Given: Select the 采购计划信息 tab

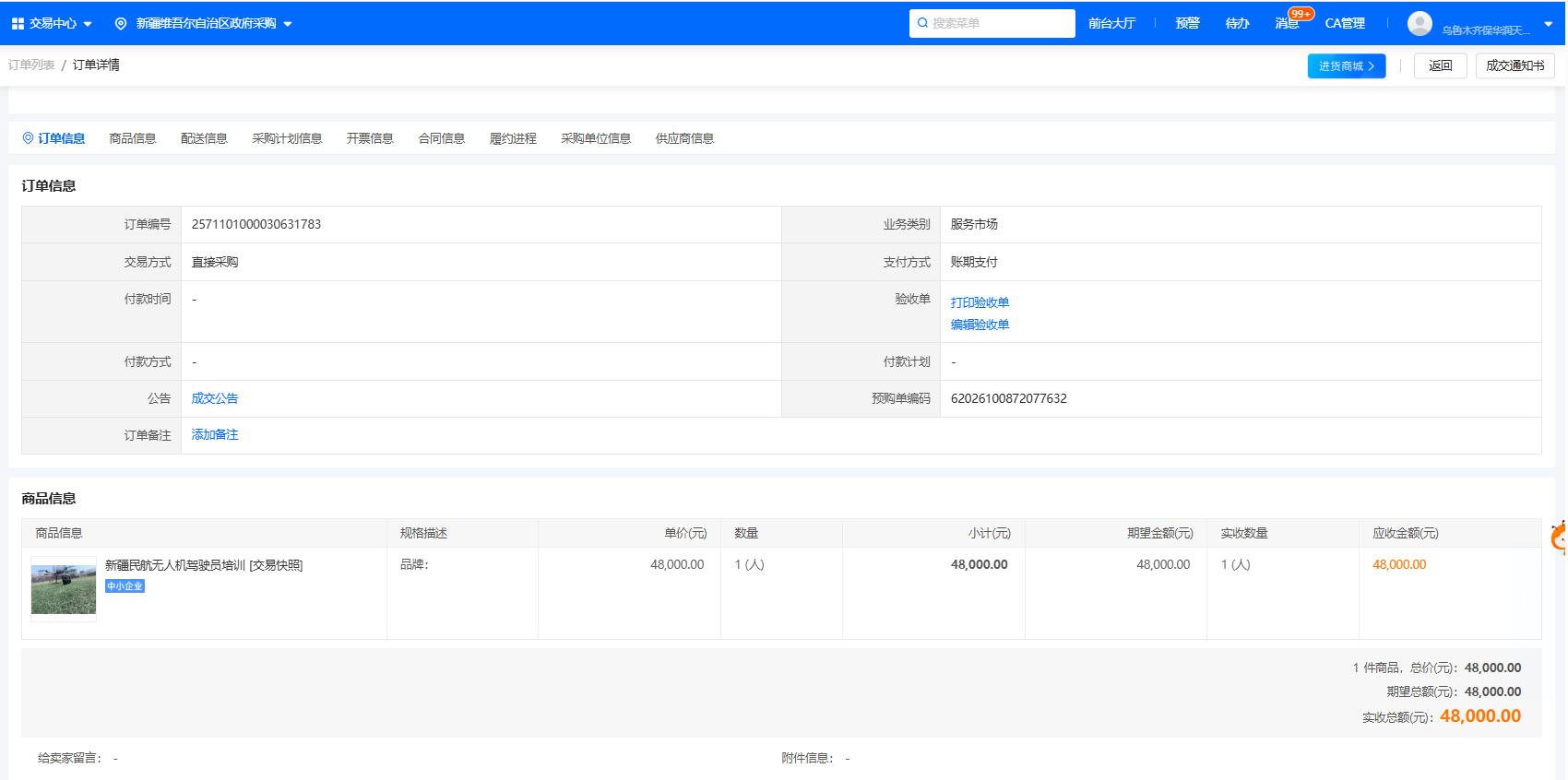Looking at the screenshot, I should (287, 138).
